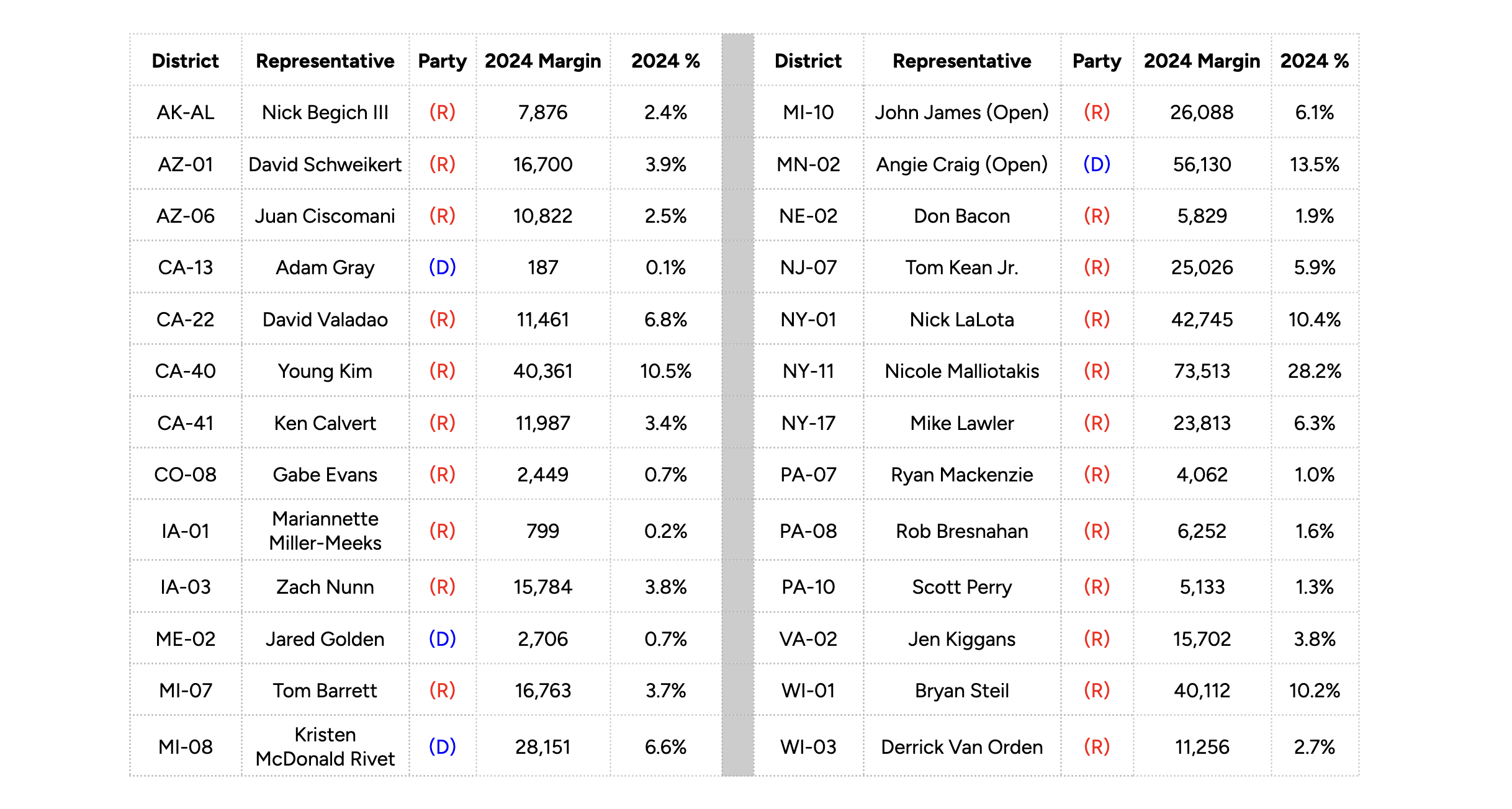1512x809 pixels.
Task: Click Scott Perry's (R) party label
Action: point(1096,587)
